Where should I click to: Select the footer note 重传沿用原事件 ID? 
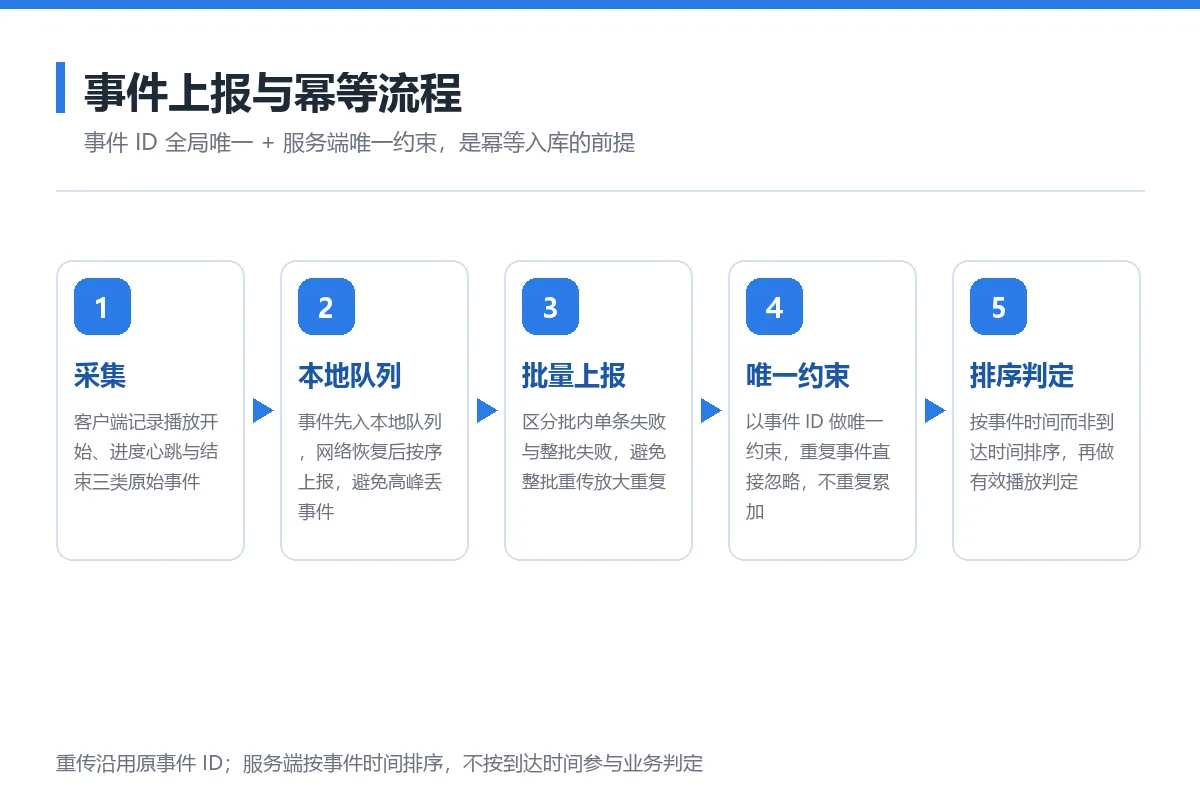(380, 764)
